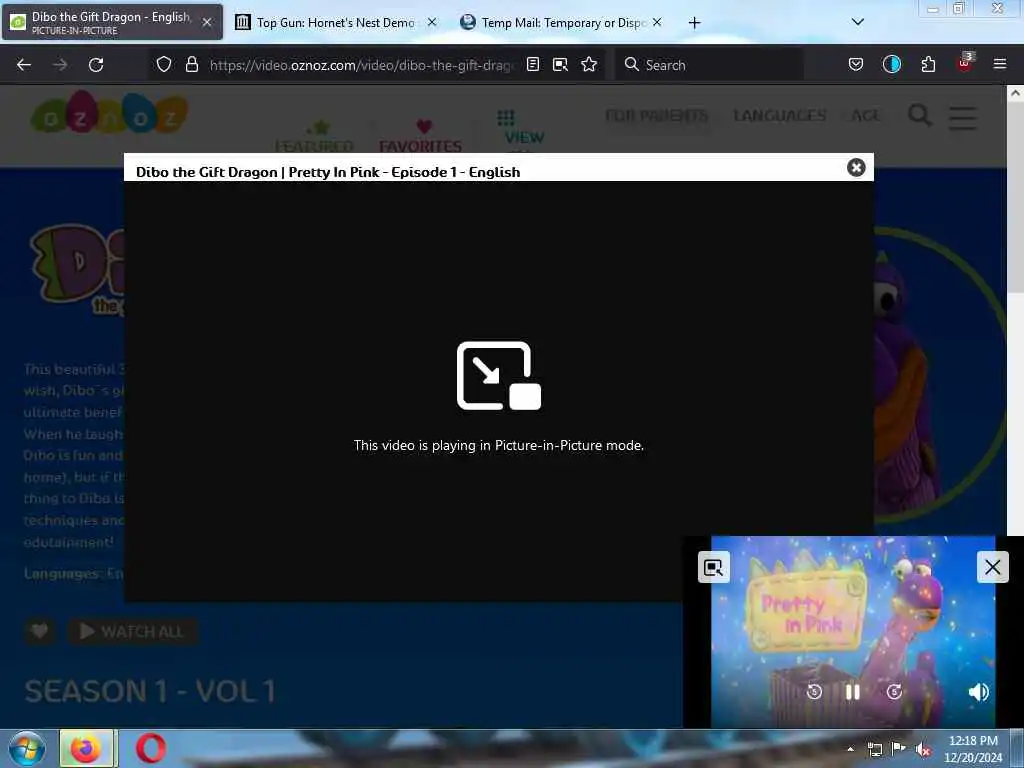This screenshot has width=1024, height=768.
Task: Launch Opera from the taskbar
Action: coord(151,749)
